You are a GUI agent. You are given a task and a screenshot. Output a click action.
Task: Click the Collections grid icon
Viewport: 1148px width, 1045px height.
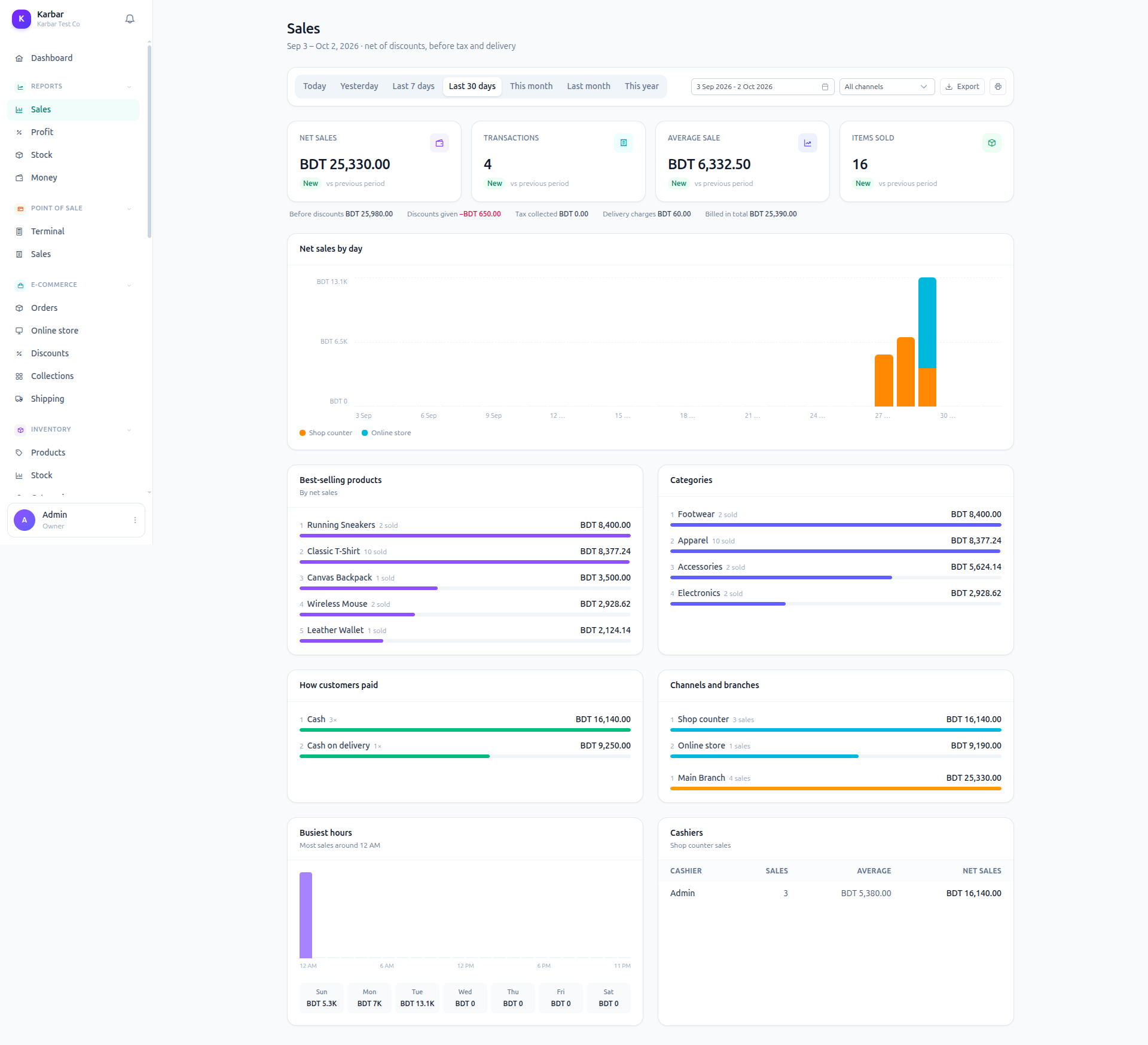coord(19,376)
